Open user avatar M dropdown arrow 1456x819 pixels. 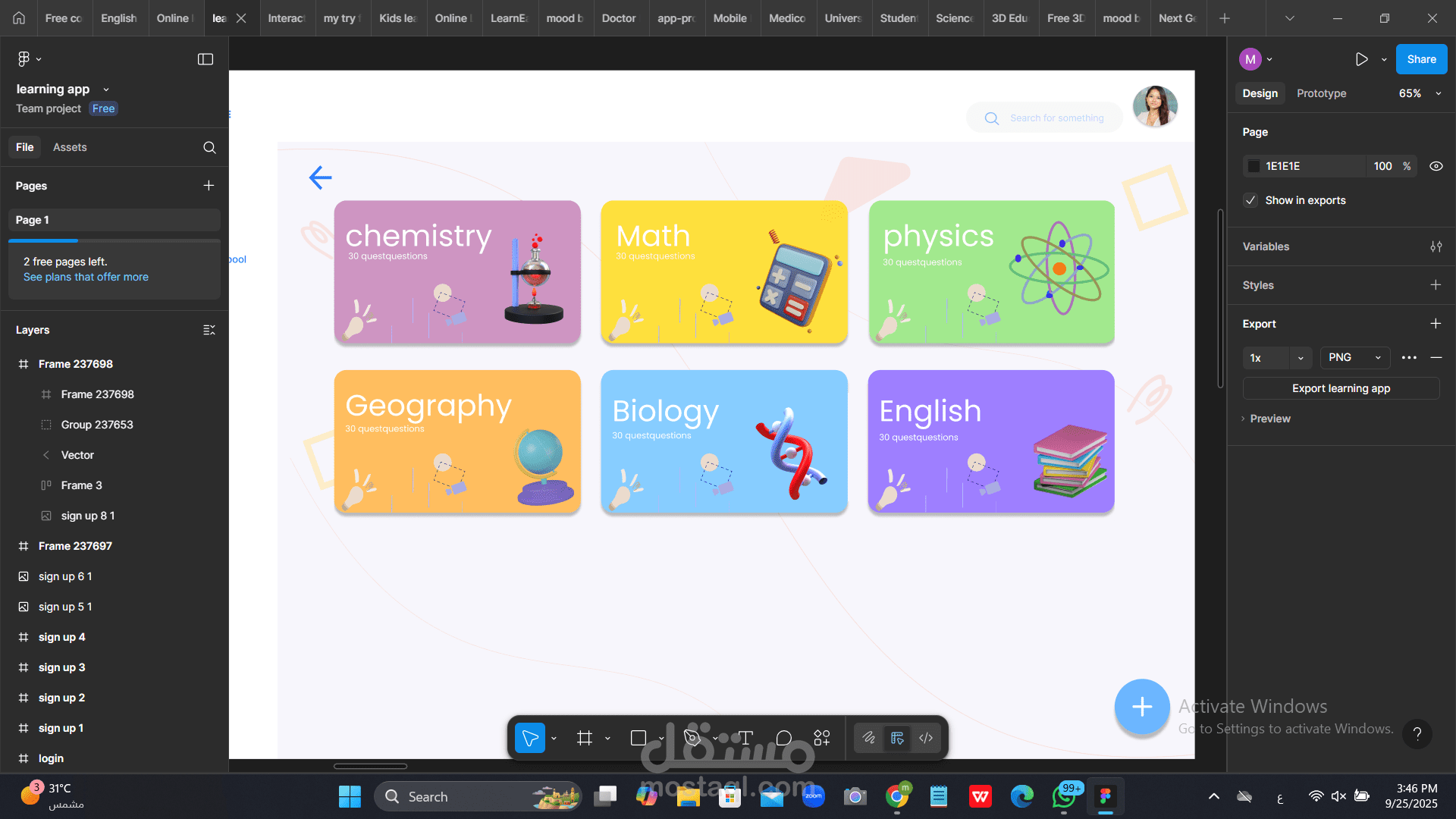pos(1269,59)
